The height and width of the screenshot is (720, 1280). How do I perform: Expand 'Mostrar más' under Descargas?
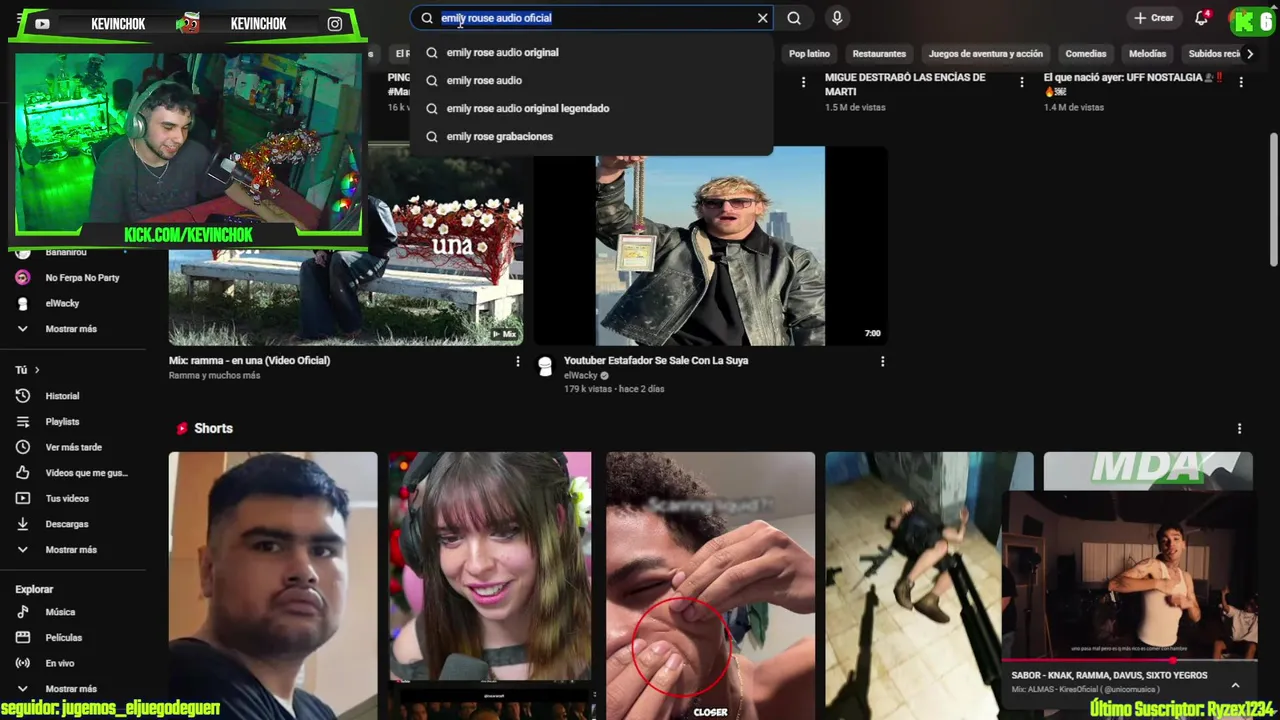click(x=72, y=550)
